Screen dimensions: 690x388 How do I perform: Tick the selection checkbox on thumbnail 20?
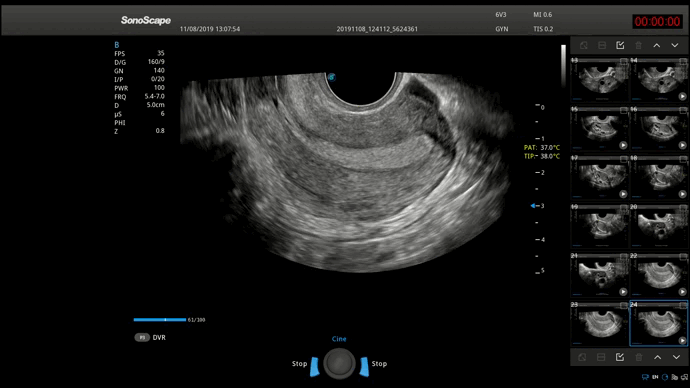(683, 208)
